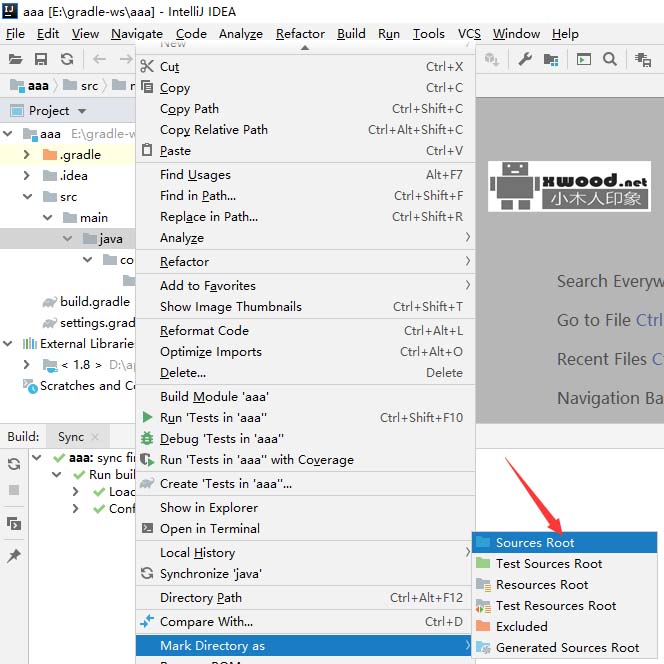Image resolution: width=664 pixels, height=664 pixels.
Task: Click the scroll-up arrow atop context menu
Action: [x=304, y=47]
